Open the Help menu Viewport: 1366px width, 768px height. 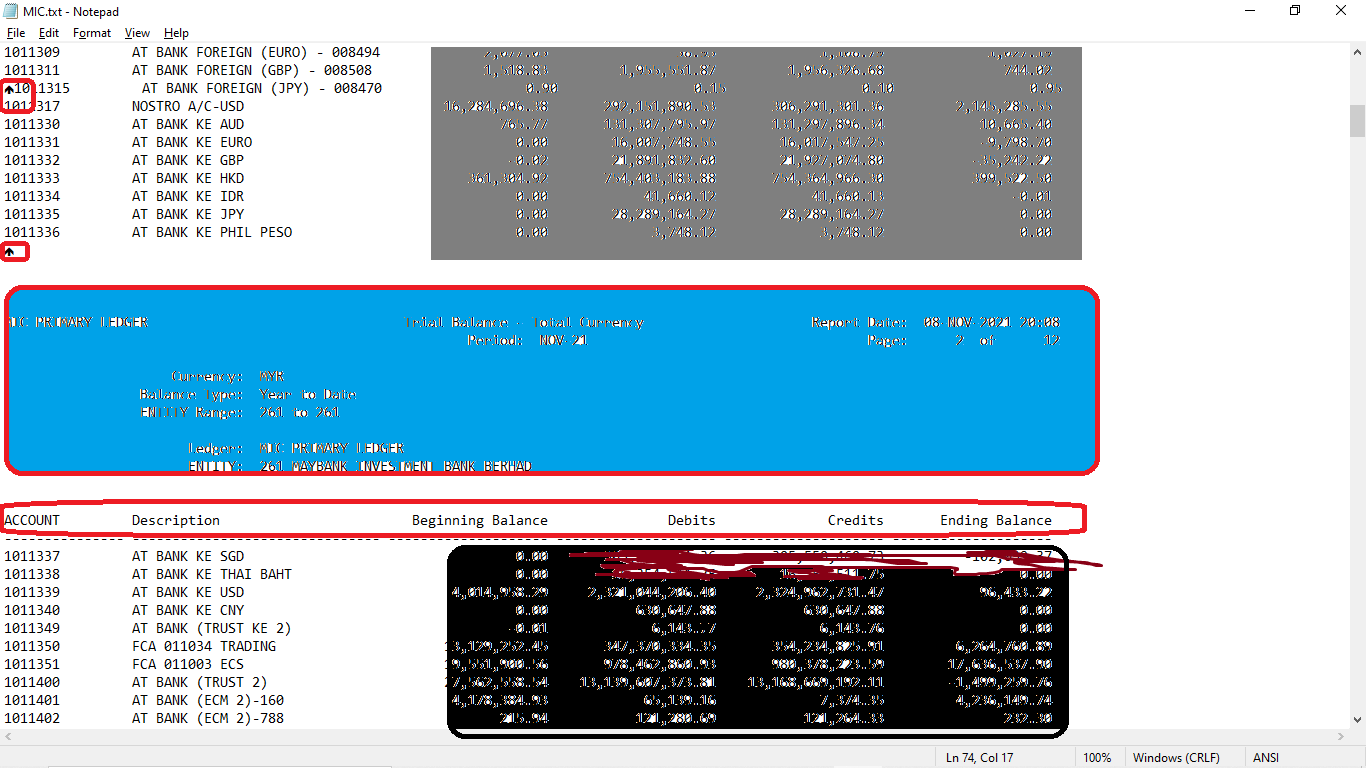tap(176, 33)
